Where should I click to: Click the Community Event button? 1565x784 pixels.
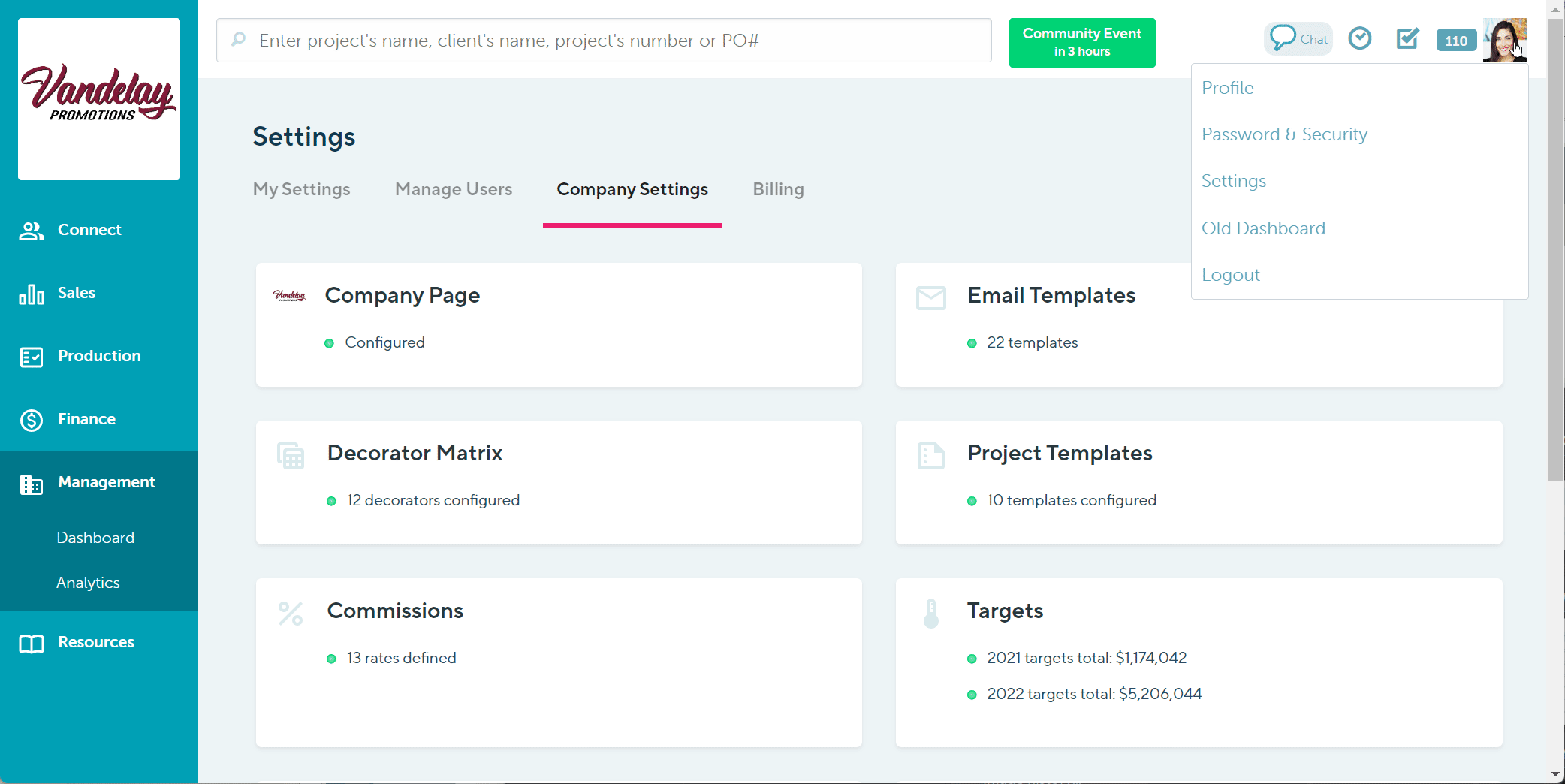tap(1082, 42)
